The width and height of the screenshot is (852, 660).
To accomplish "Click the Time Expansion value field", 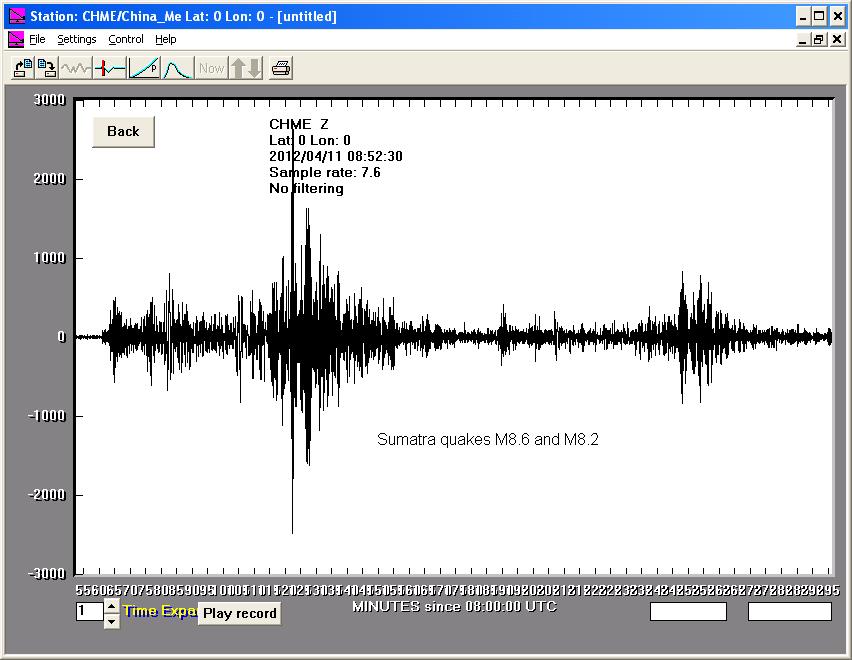I will pos(89,611).
